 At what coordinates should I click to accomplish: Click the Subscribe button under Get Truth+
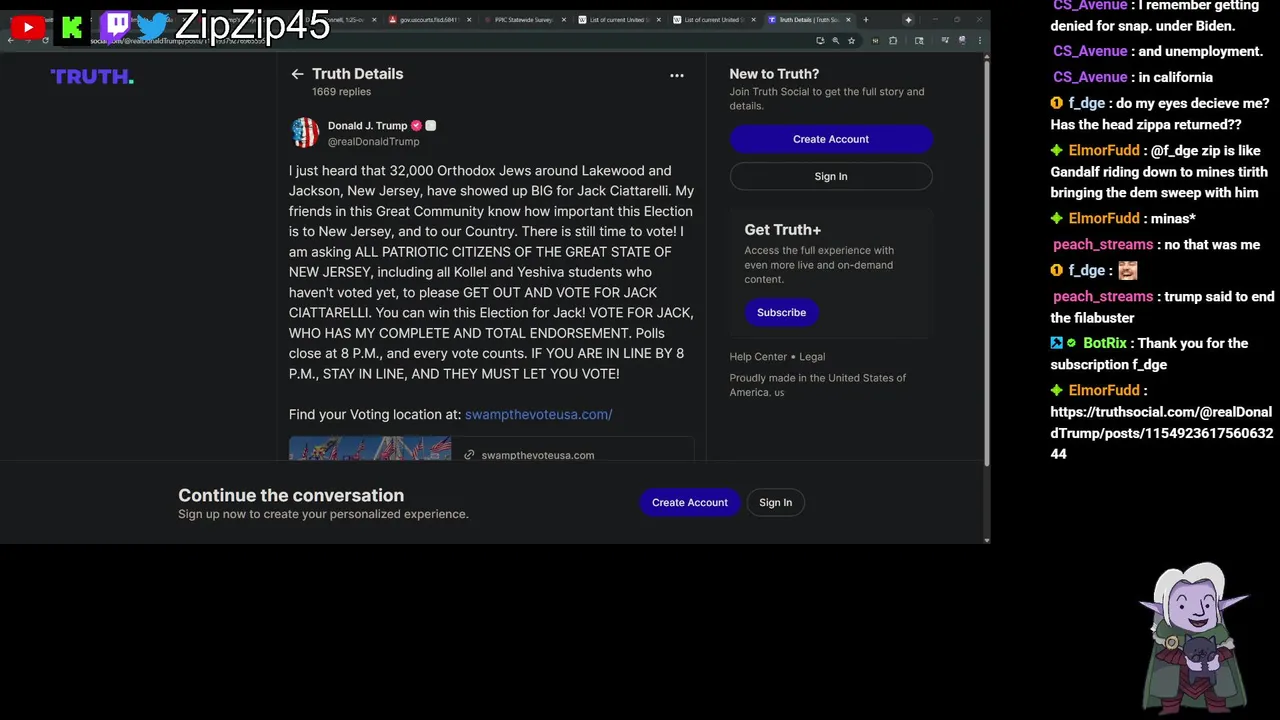point(781,312)
